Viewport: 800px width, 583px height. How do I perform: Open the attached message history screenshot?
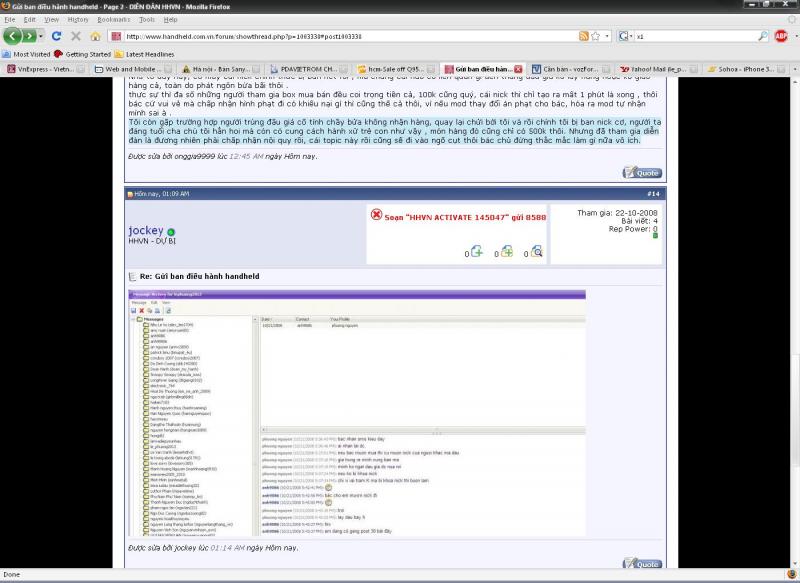356,413
